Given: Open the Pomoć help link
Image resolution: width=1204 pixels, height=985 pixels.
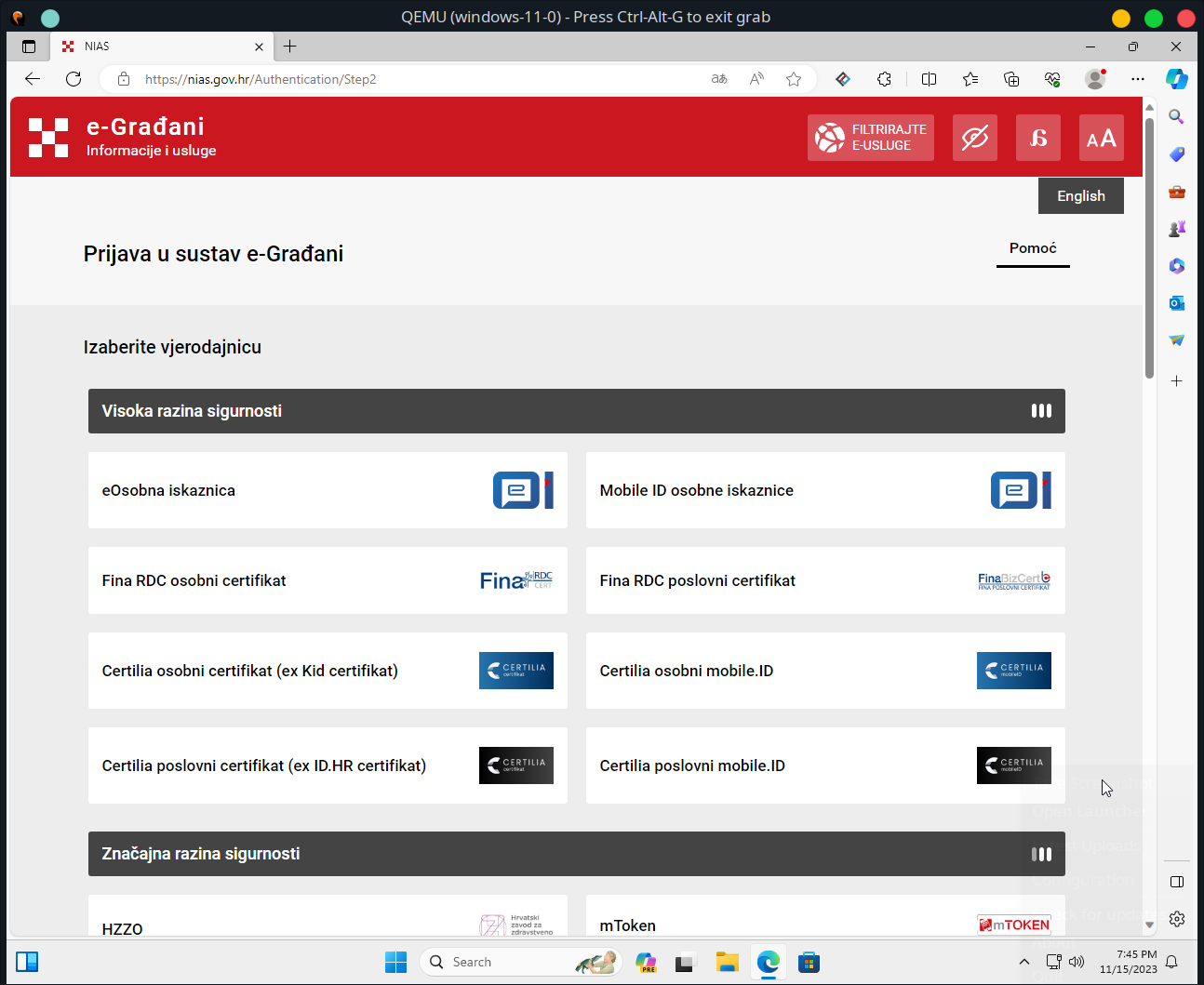Looking at the screenshot, I should (x=1033, y=248).
